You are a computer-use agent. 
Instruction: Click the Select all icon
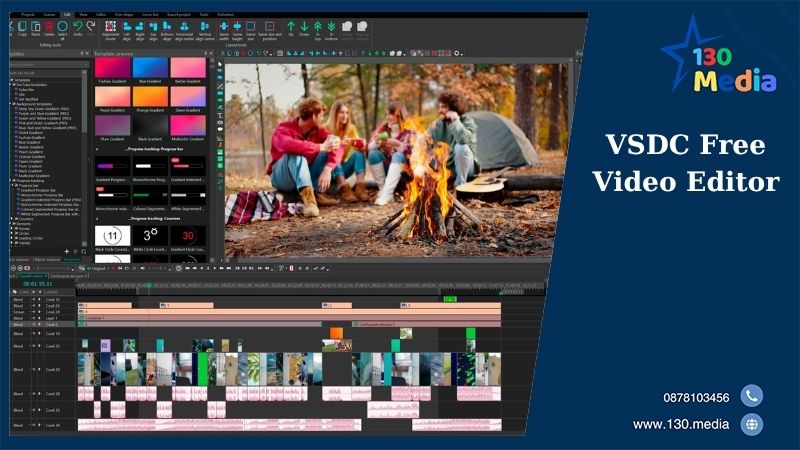[62, 27]
